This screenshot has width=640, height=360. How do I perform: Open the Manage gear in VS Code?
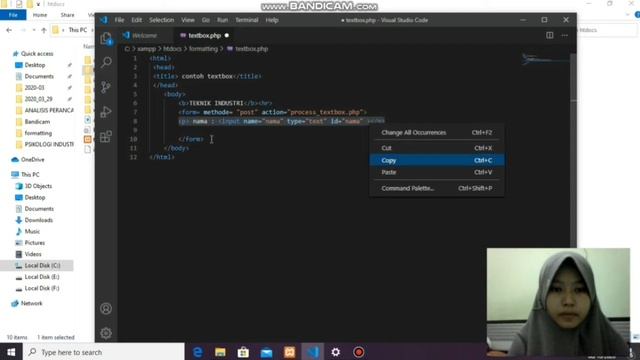coord(106,333)
